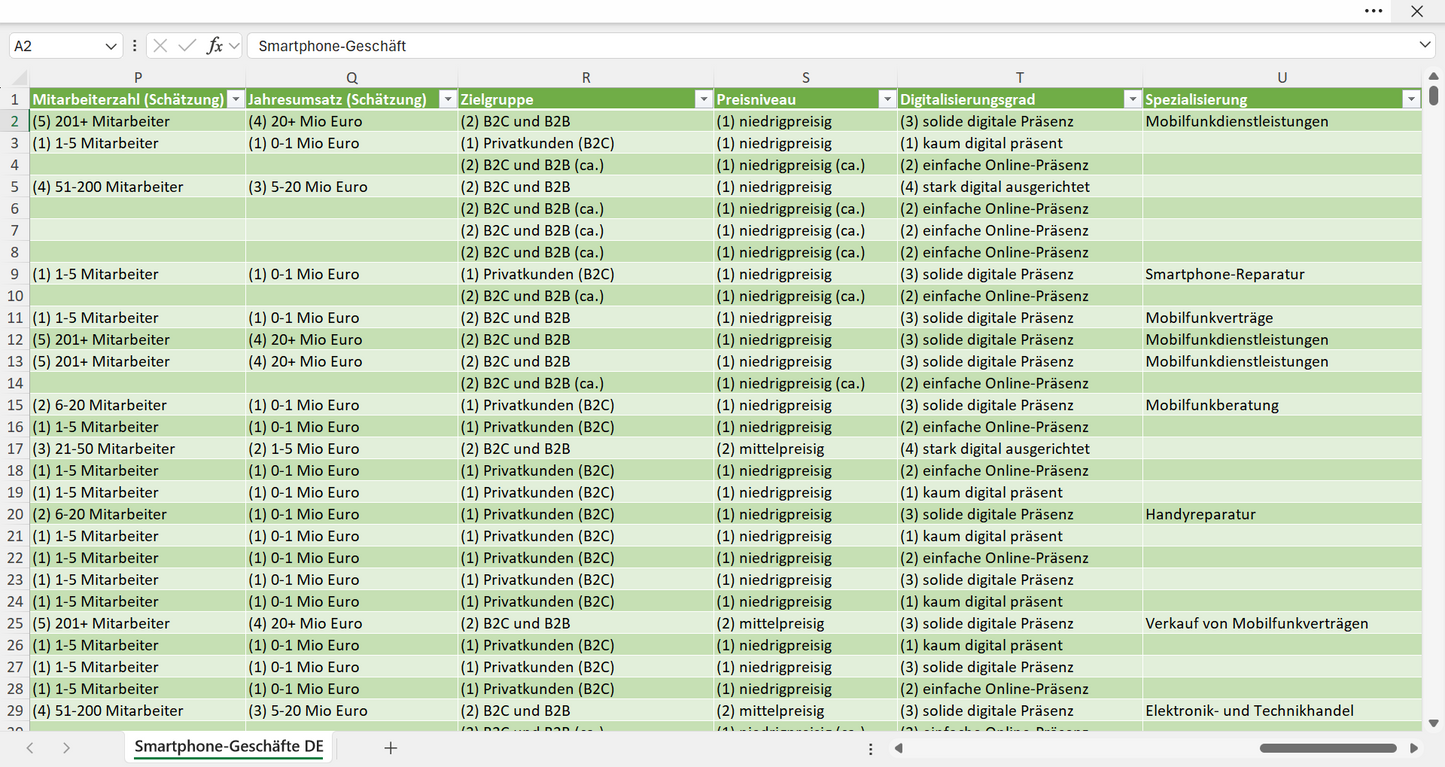Select row header 17
The image size is (1445, 767).
click(15, 449)
